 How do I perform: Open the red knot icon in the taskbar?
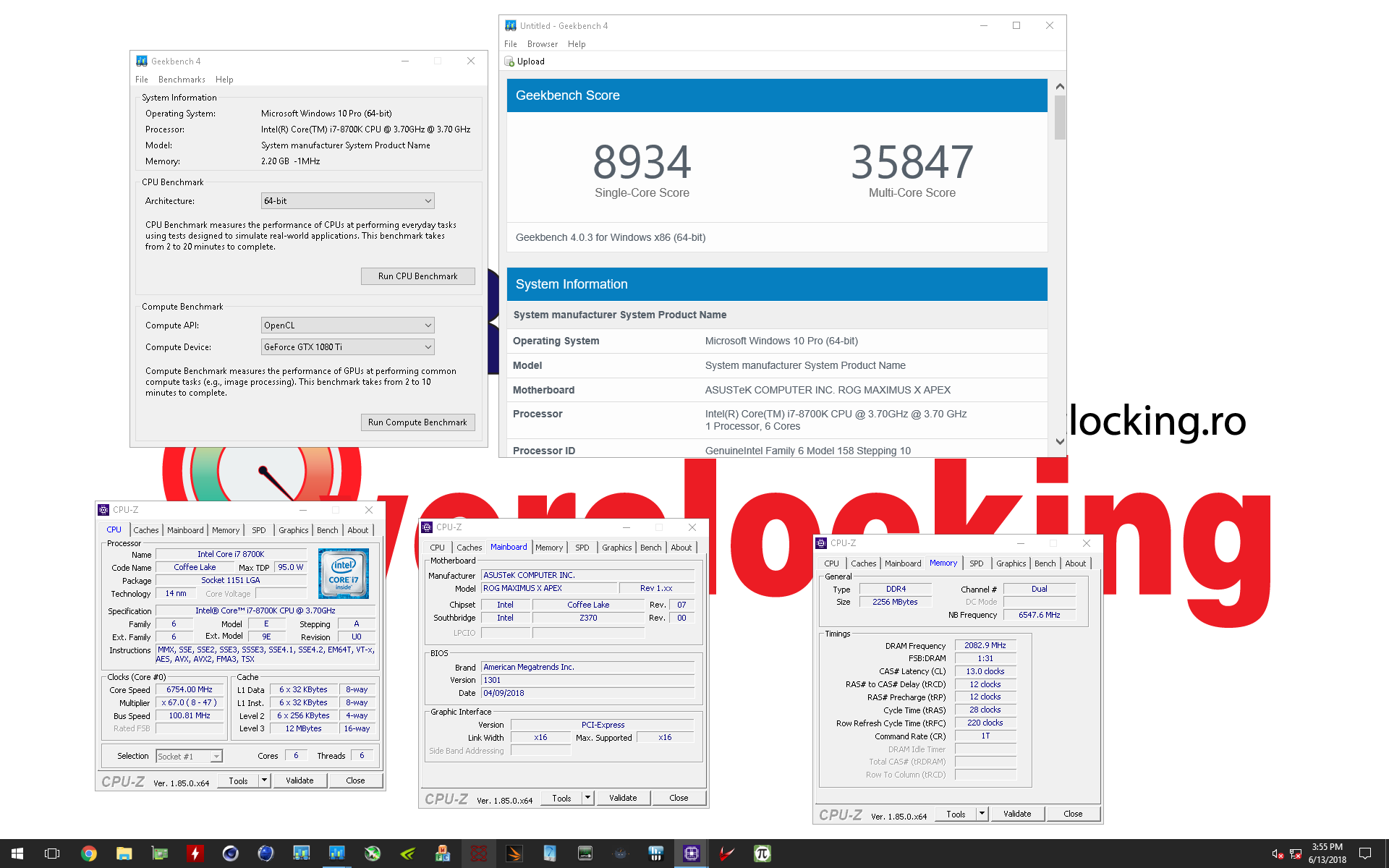pos(478,854)
